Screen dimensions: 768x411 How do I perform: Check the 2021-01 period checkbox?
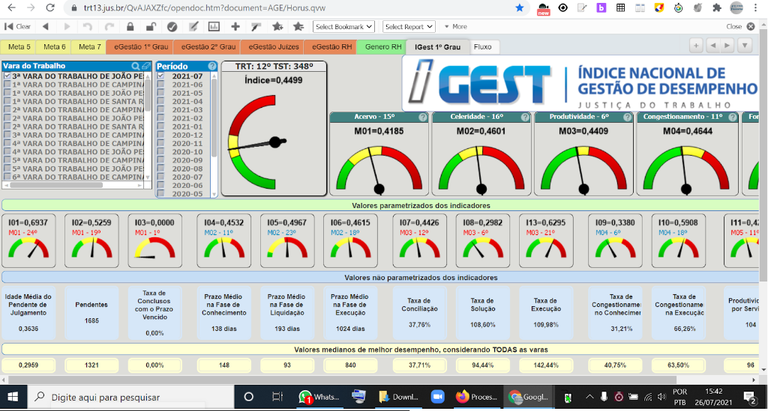point(161,126)
